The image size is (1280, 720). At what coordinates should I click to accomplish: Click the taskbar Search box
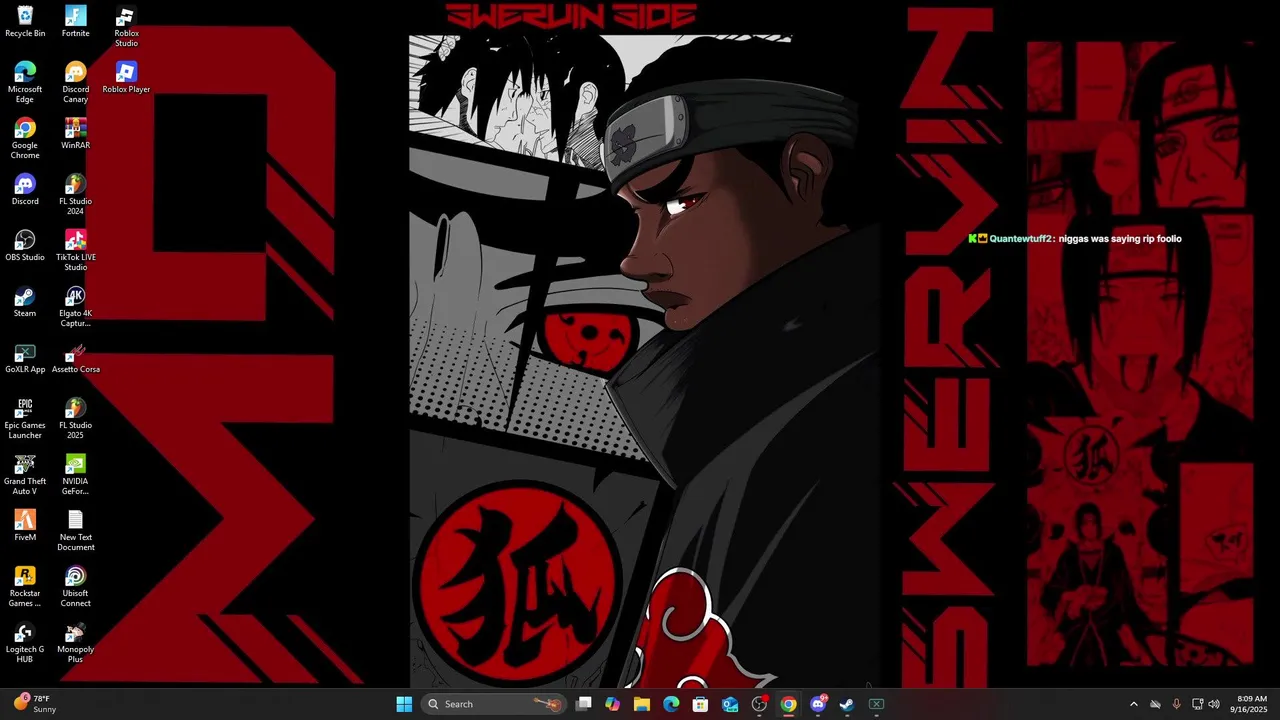[494, 704]
